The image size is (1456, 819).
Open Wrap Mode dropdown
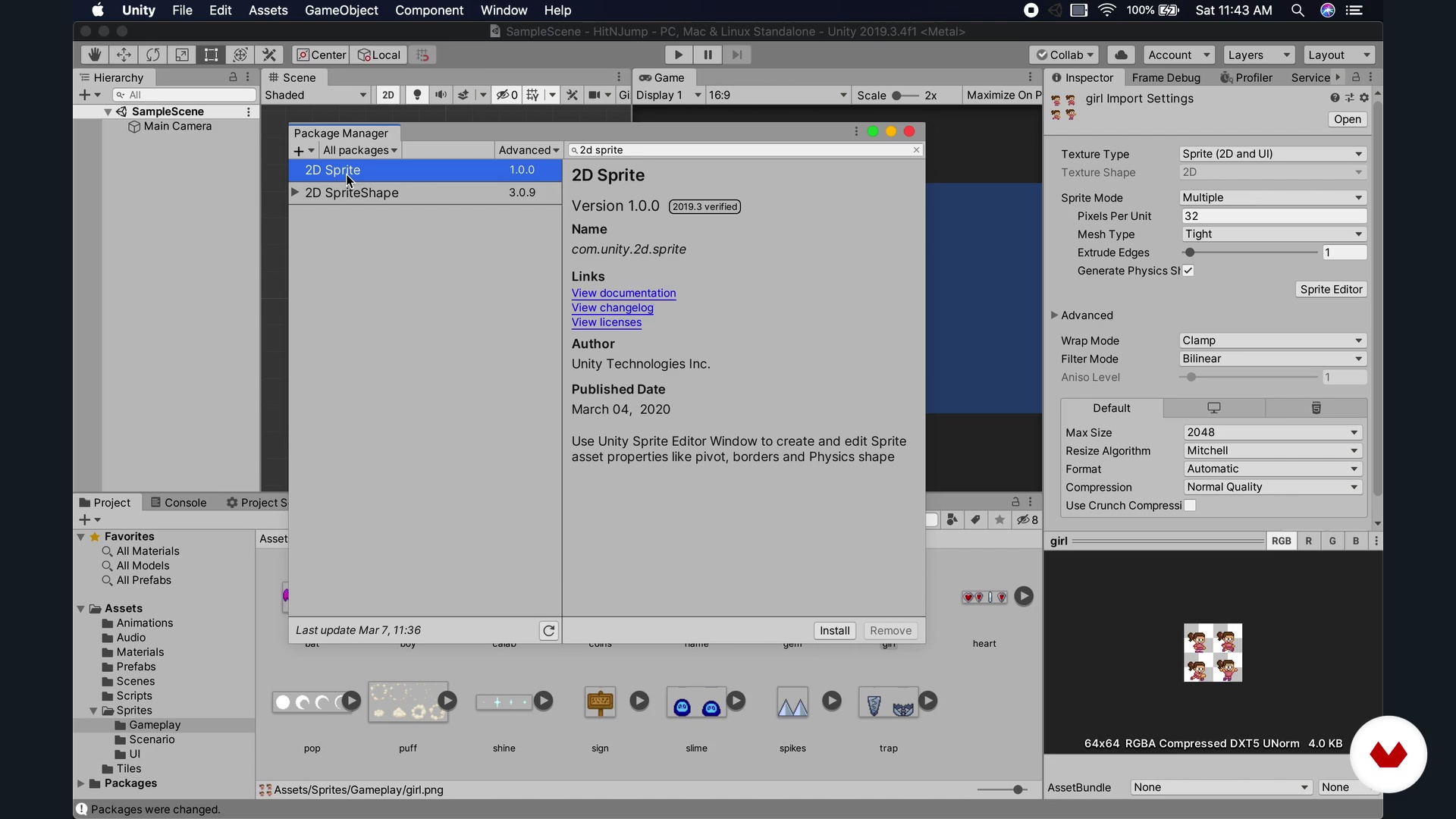pos(1273,340)
